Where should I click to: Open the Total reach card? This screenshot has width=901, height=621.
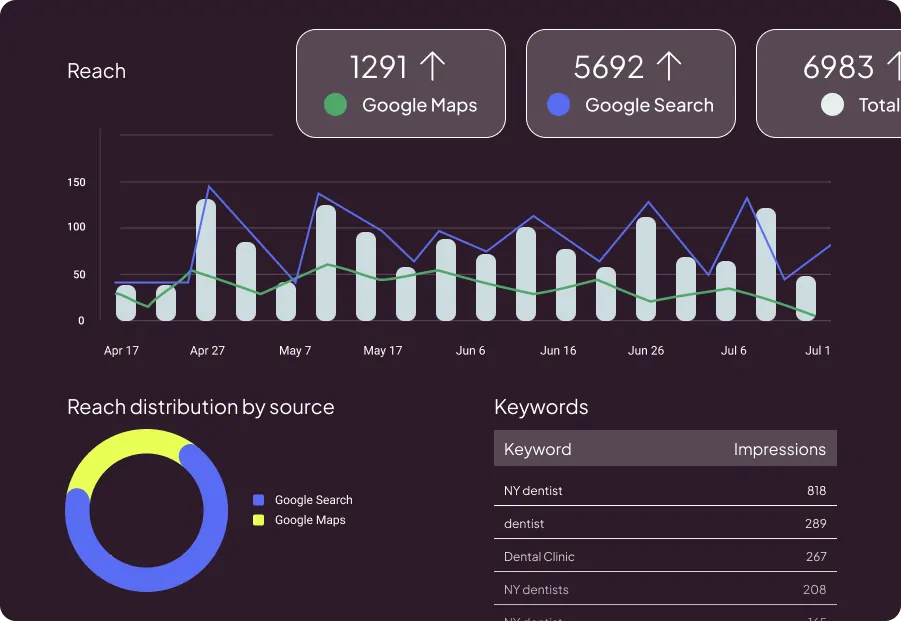pyautogui.click(x=830, y=83)
